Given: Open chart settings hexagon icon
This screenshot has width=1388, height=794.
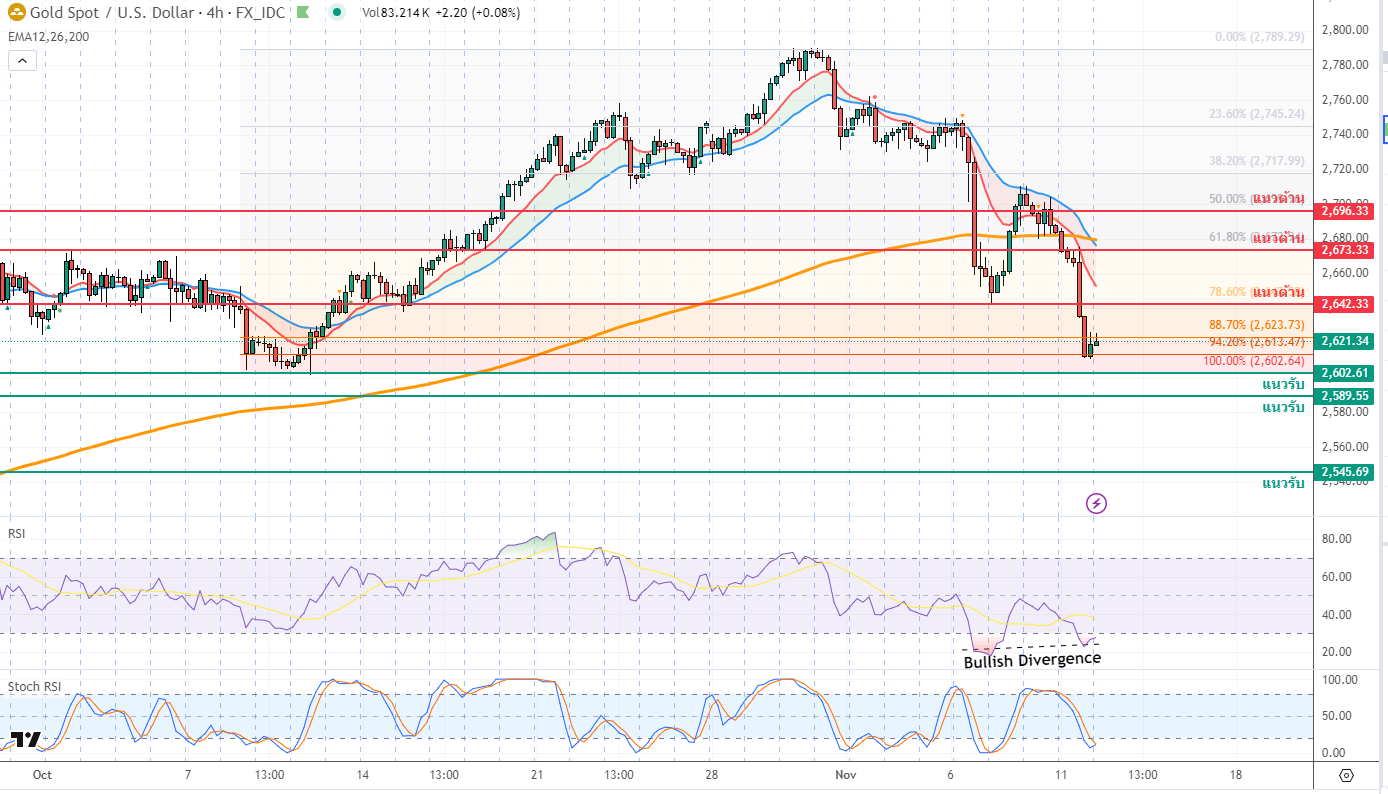Looking at the screenshot, I should click(1346, 775).
